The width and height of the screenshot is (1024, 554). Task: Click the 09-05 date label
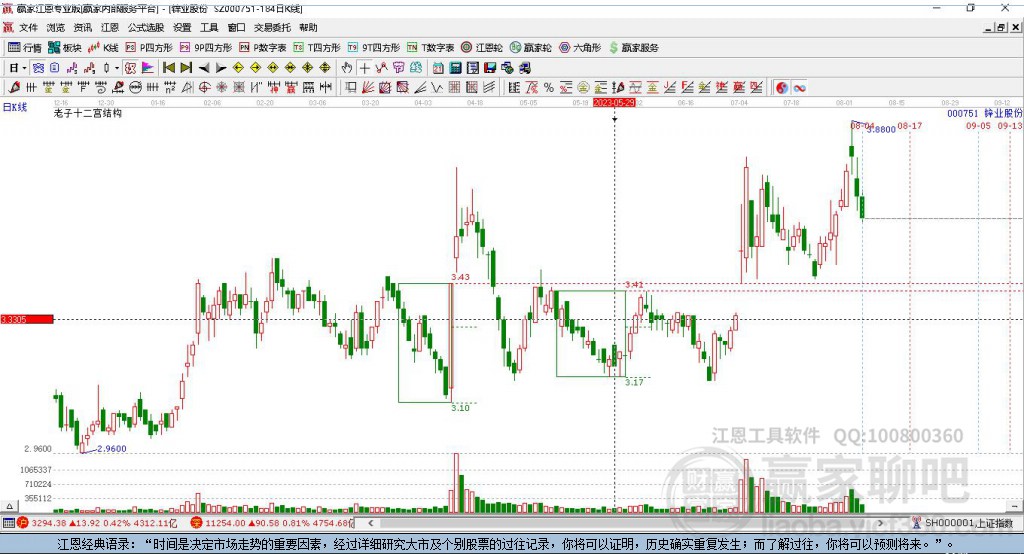[978, 125]
